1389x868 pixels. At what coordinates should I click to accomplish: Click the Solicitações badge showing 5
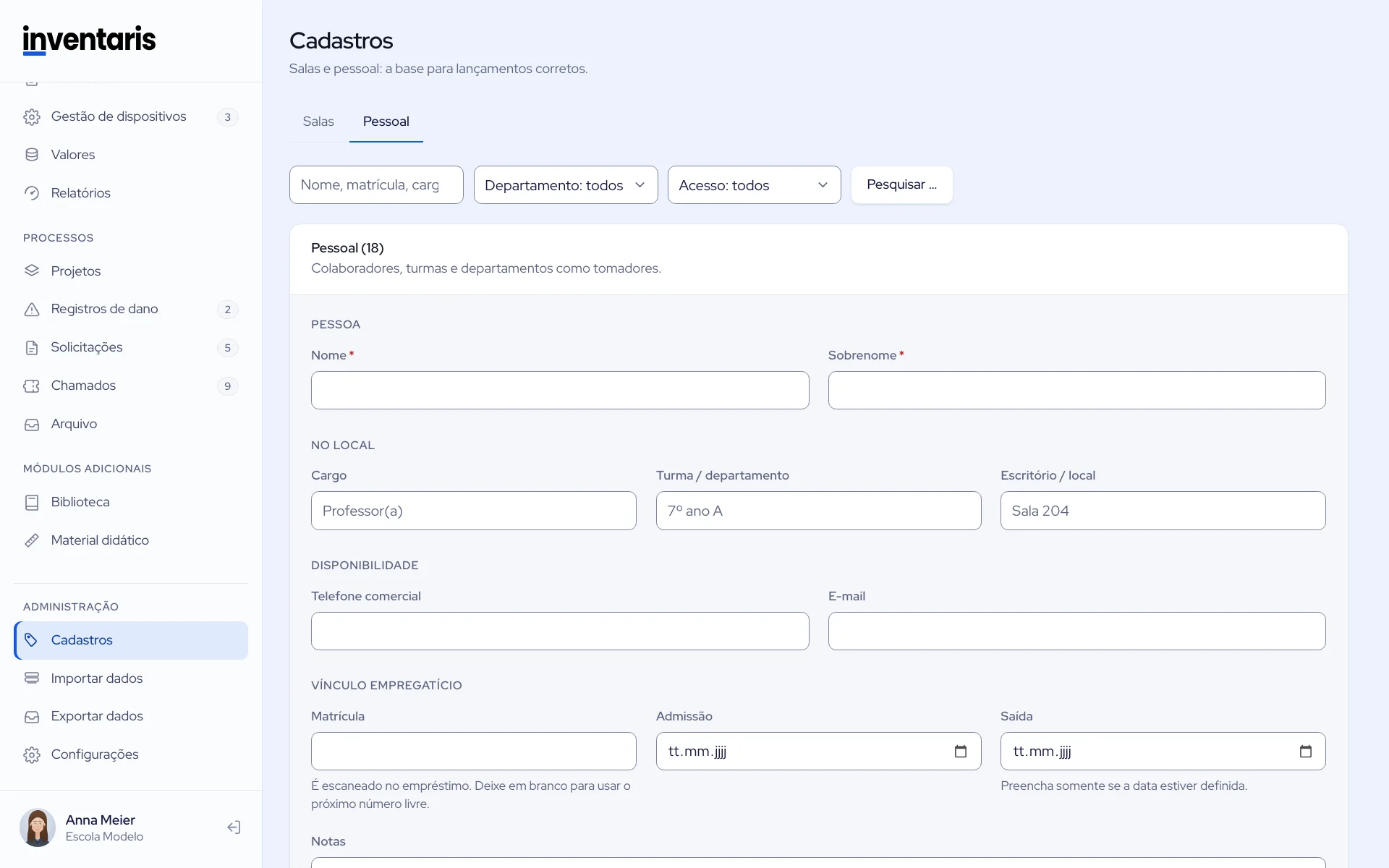(x=228, y=348)
